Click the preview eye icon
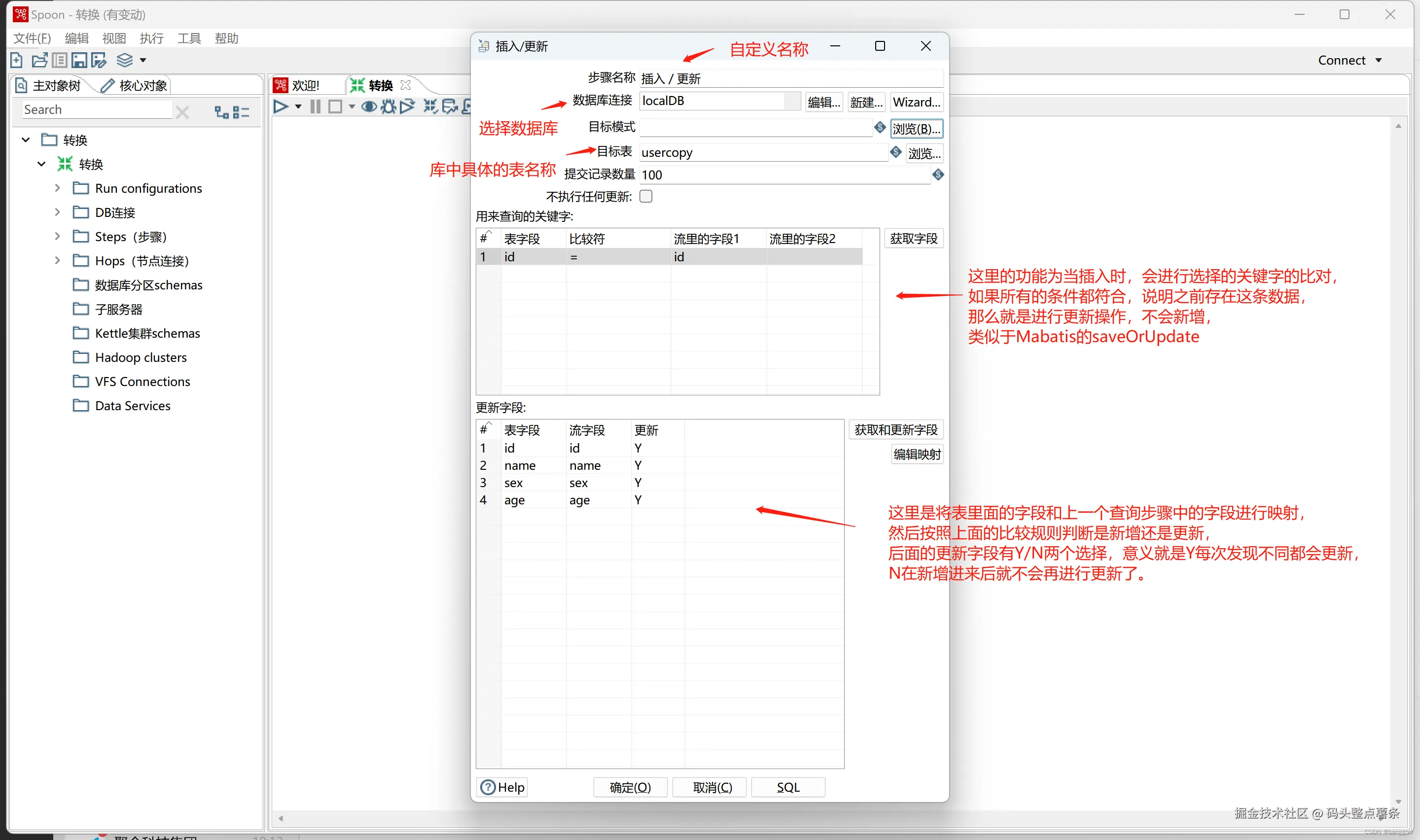This screenshot has height=840, width=1420. 369,106
